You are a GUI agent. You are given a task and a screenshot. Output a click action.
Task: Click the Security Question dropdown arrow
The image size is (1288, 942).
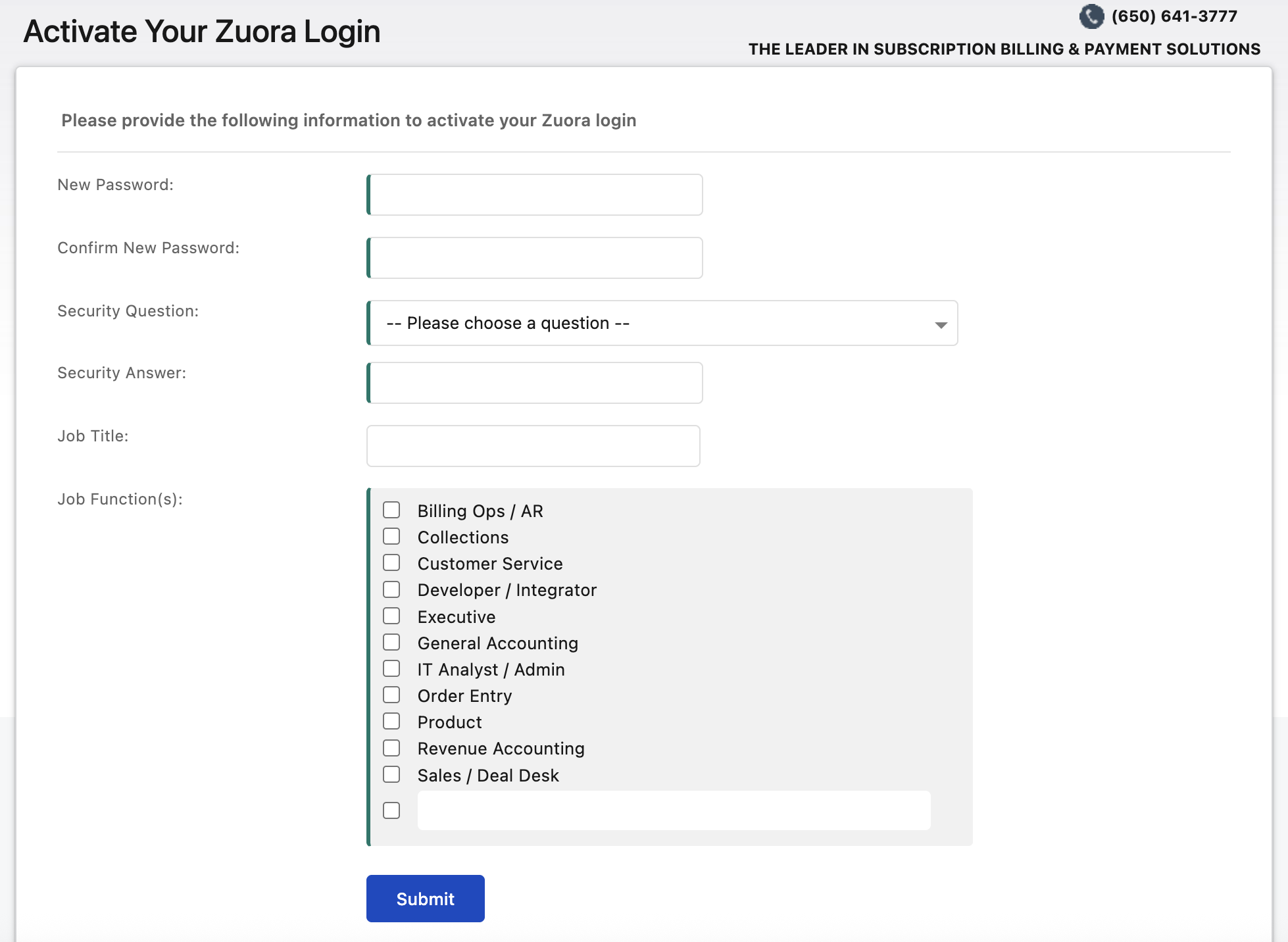[941, 324]
